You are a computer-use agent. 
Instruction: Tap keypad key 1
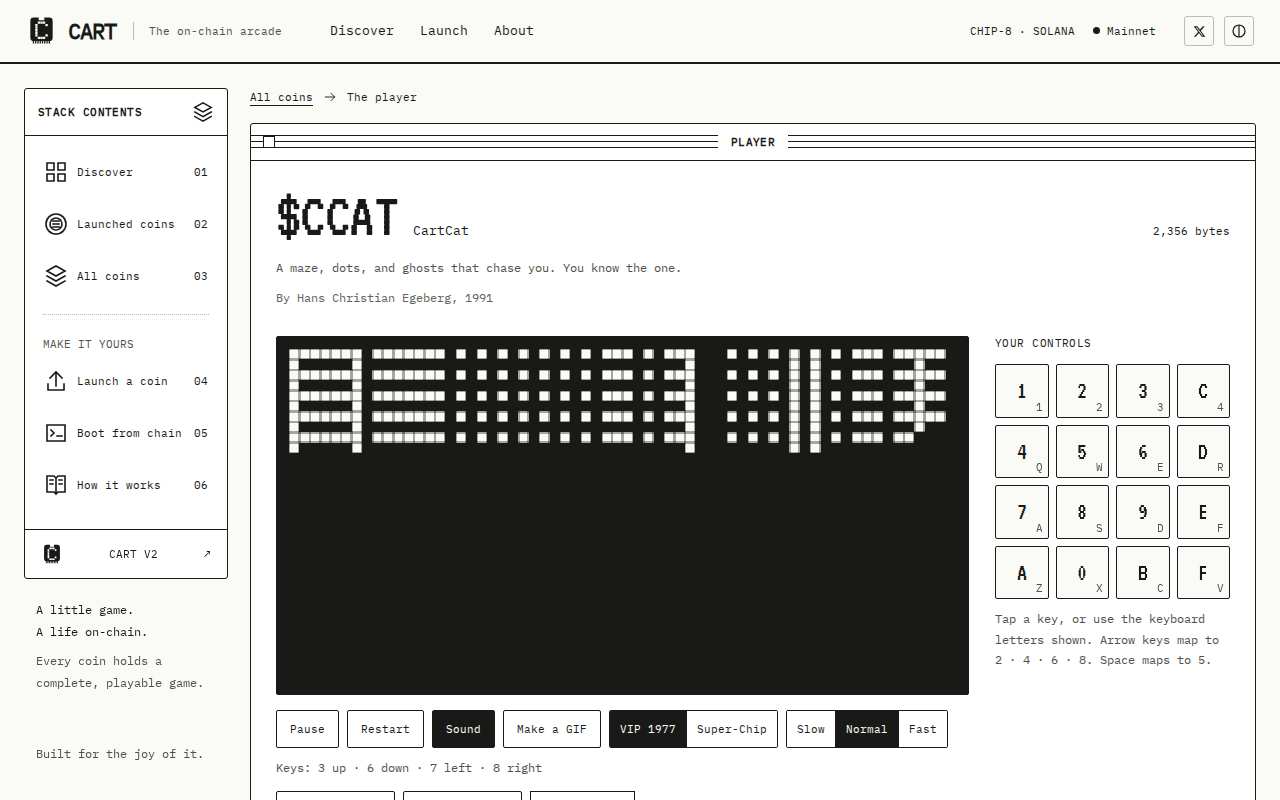pos(1022,391)
